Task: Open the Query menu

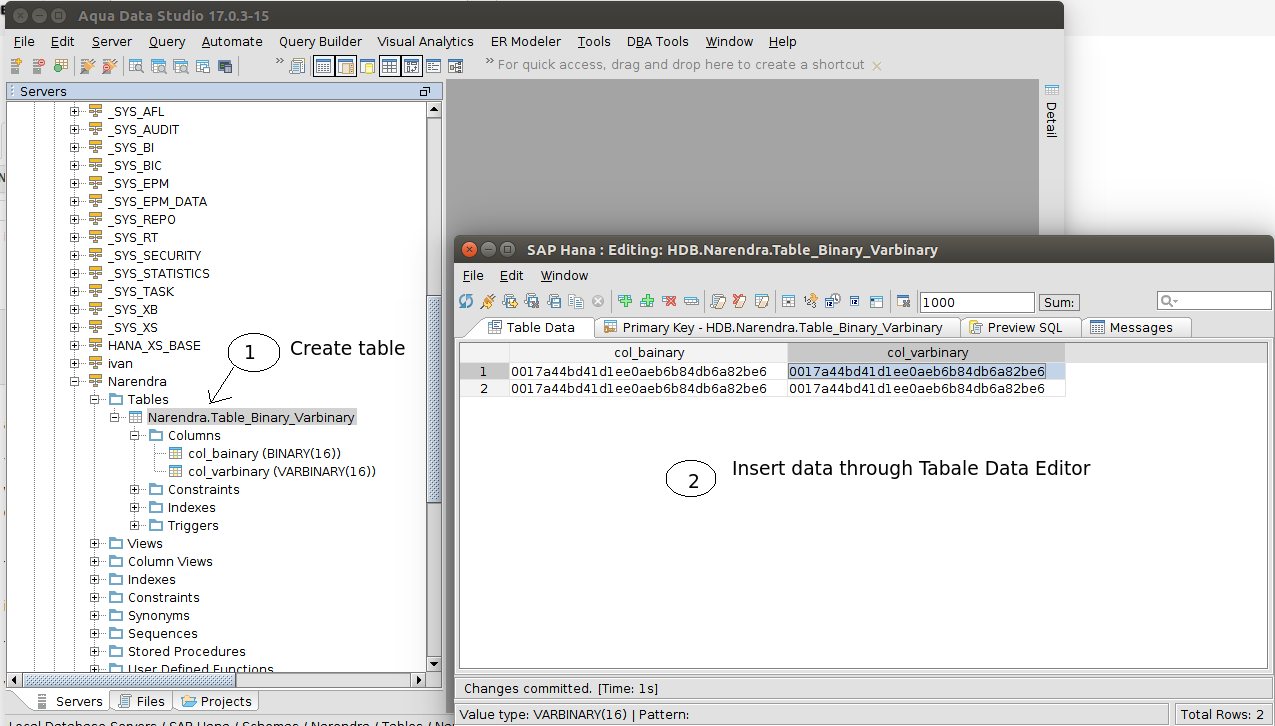Action: tap(167, 41)
